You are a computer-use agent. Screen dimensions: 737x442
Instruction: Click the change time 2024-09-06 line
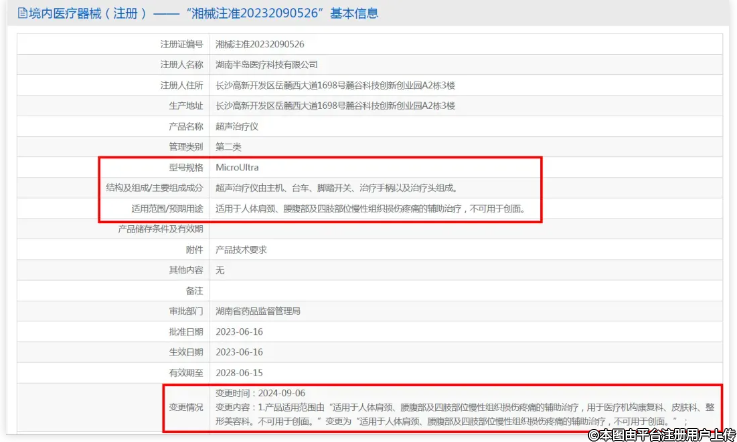click(260, 393)
